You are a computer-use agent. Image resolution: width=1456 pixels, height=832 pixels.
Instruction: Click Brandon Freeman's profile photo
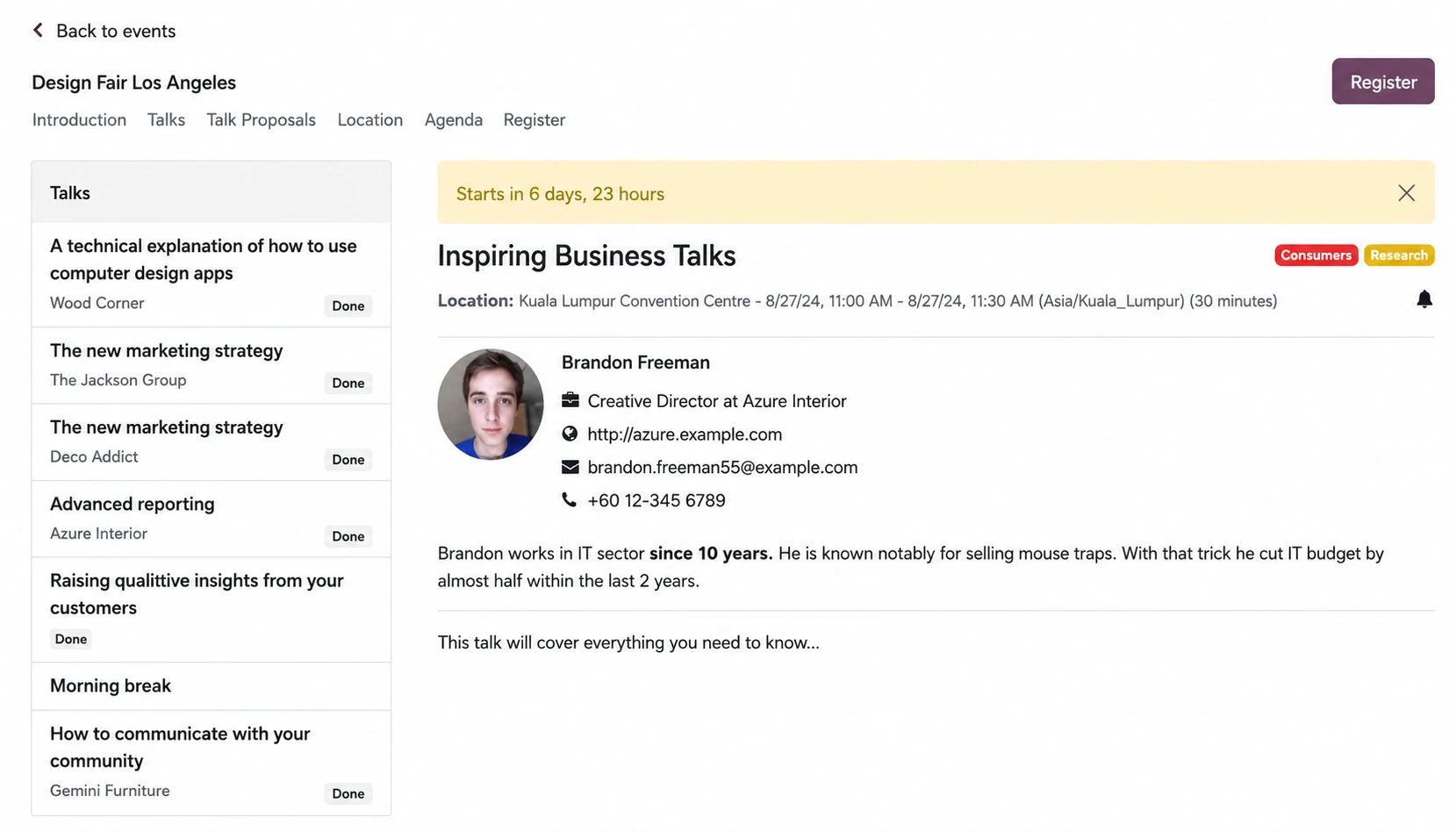pyautogui.click(x=491, y=405)
